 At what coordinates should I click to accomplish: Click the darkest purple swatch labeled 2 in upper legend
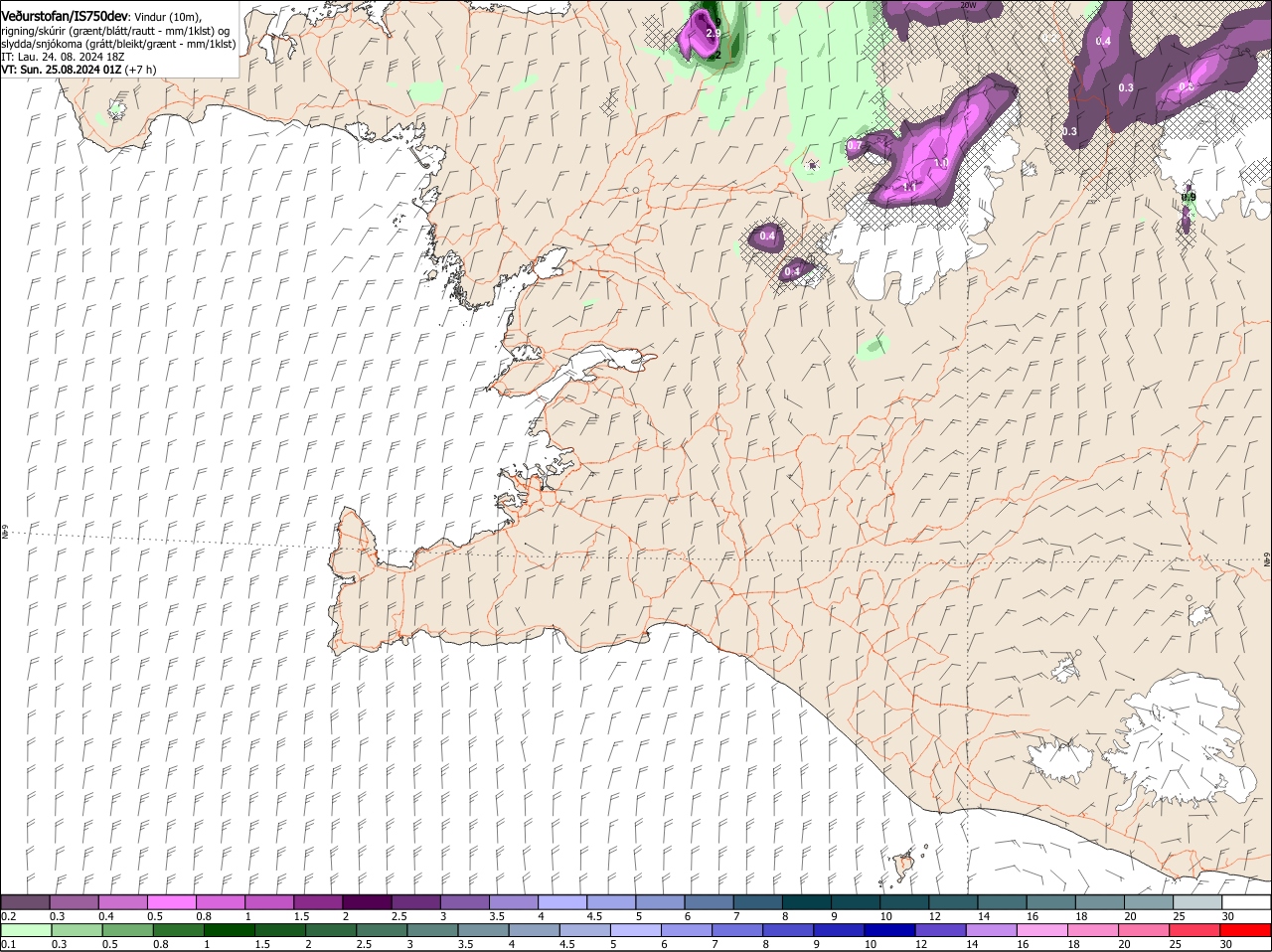tap(368, 901)
